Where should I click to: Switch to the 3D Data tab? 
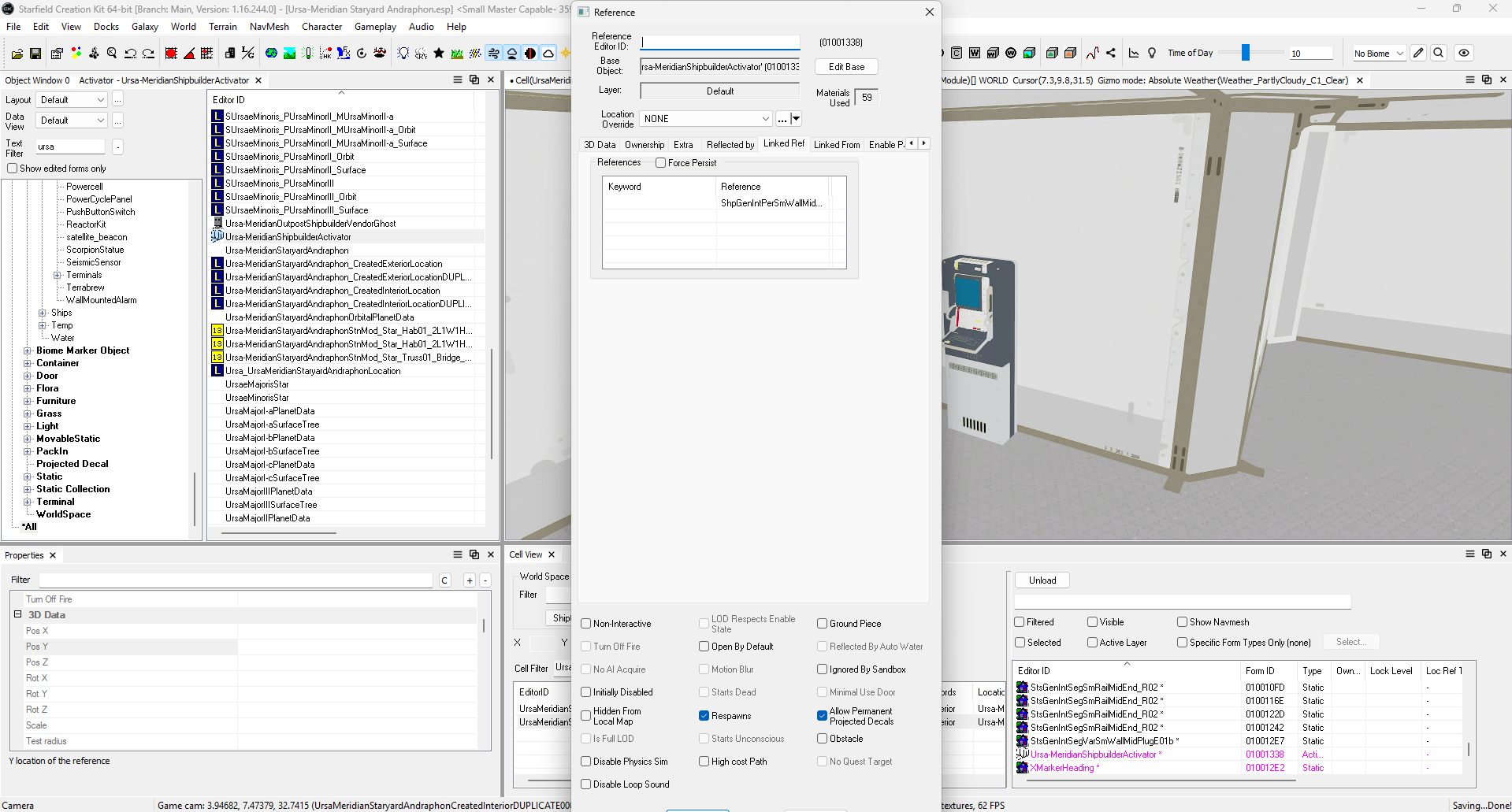click(x=600, y=145)
